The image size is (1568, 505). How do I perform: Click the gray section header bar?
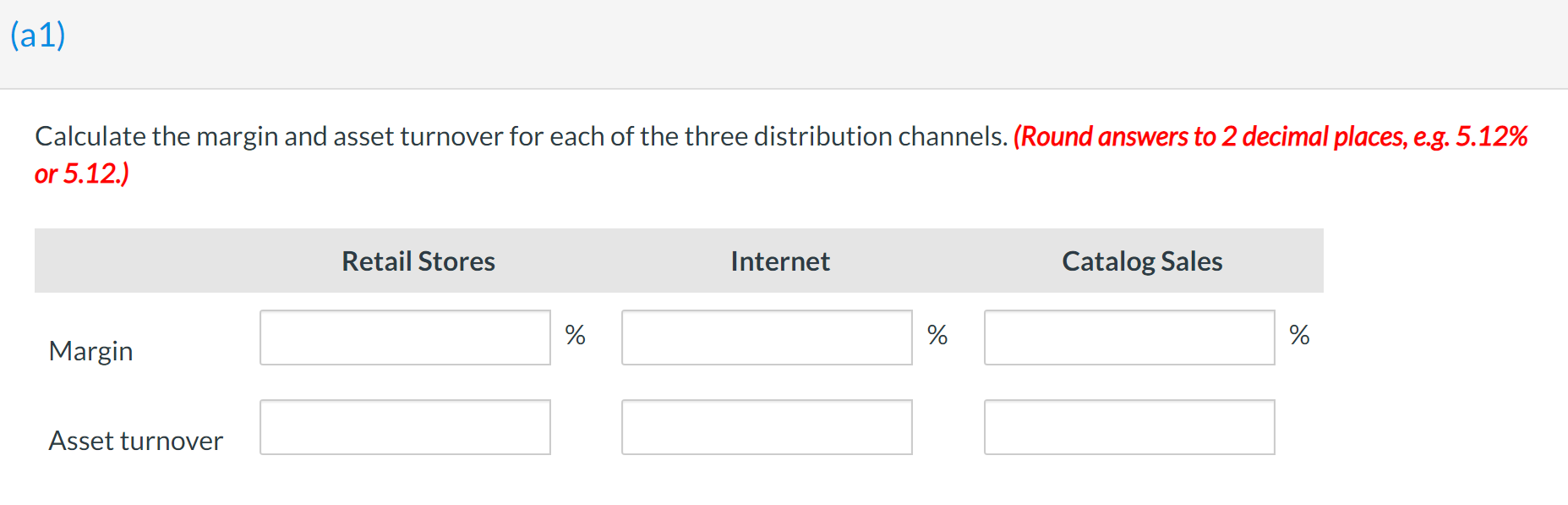point(784,44)
